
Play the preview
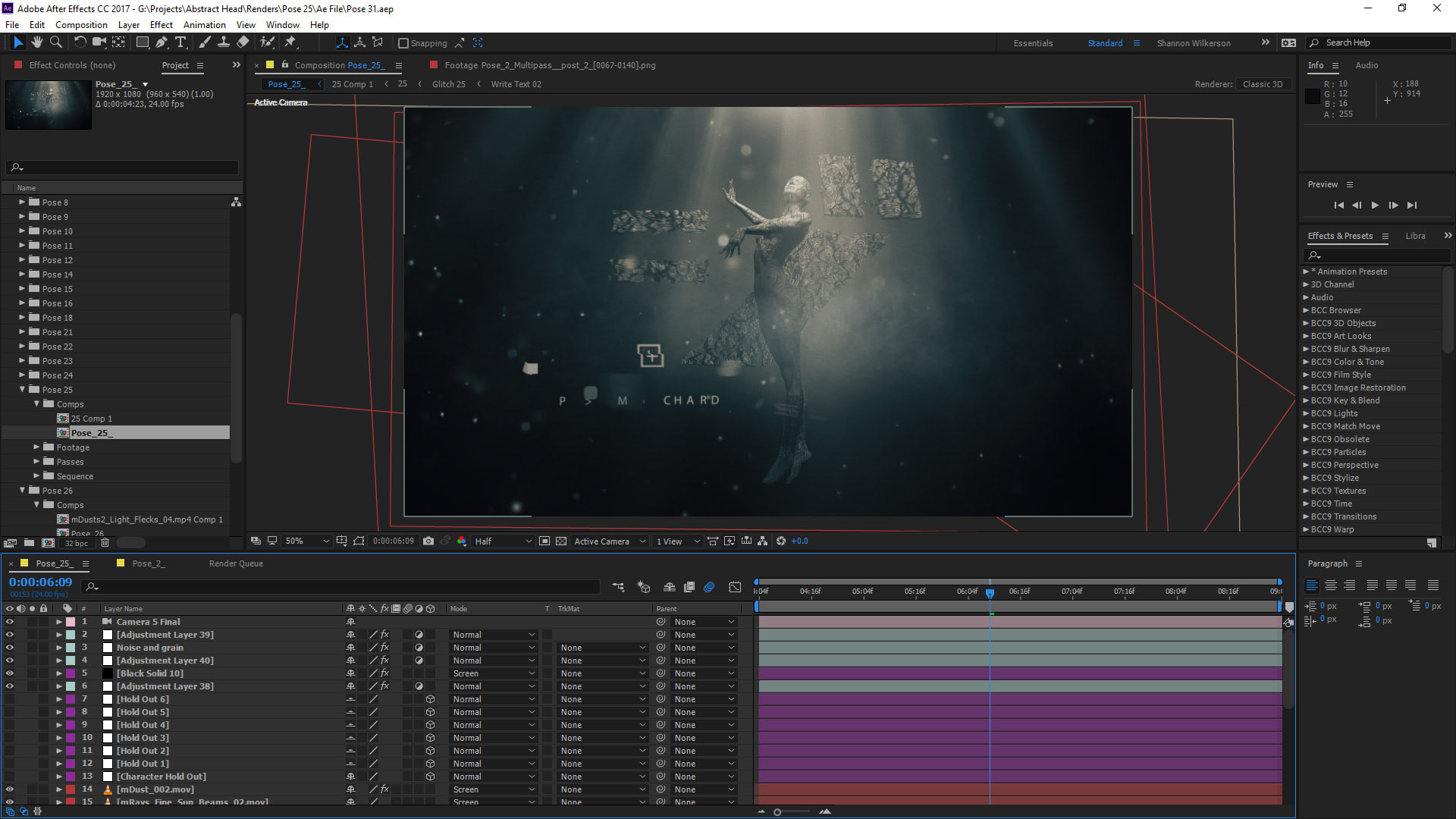[x=1375, y=206]
